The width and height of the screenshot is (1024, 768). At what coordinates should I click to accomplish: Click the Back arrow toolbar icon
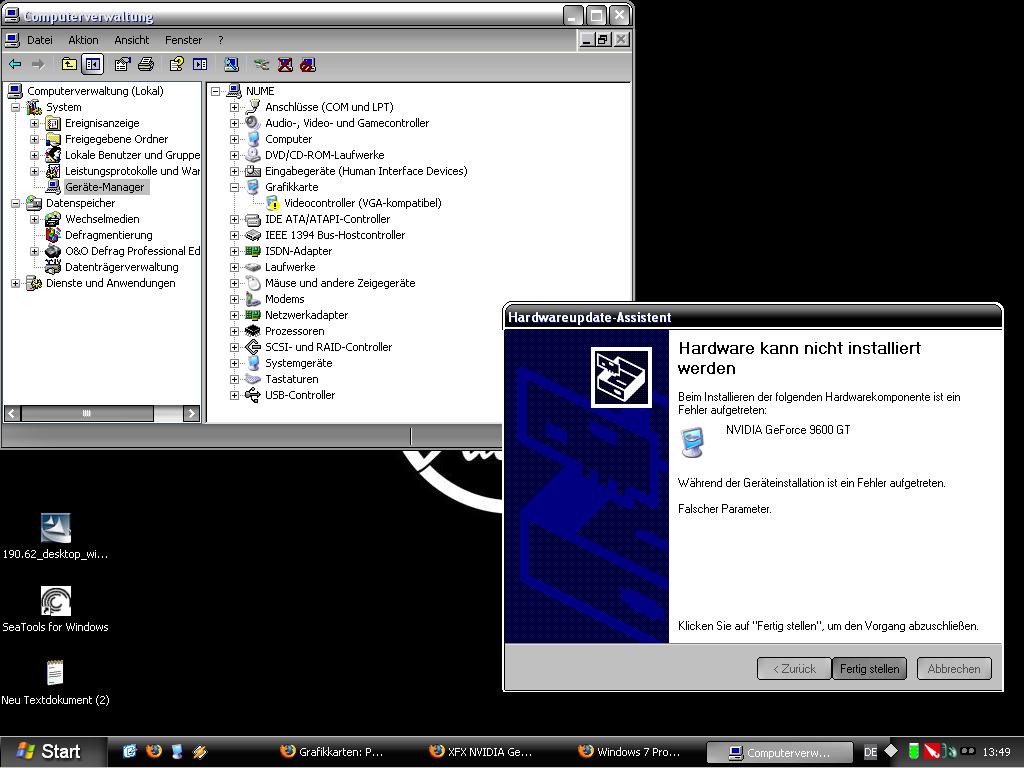(15, 64)
